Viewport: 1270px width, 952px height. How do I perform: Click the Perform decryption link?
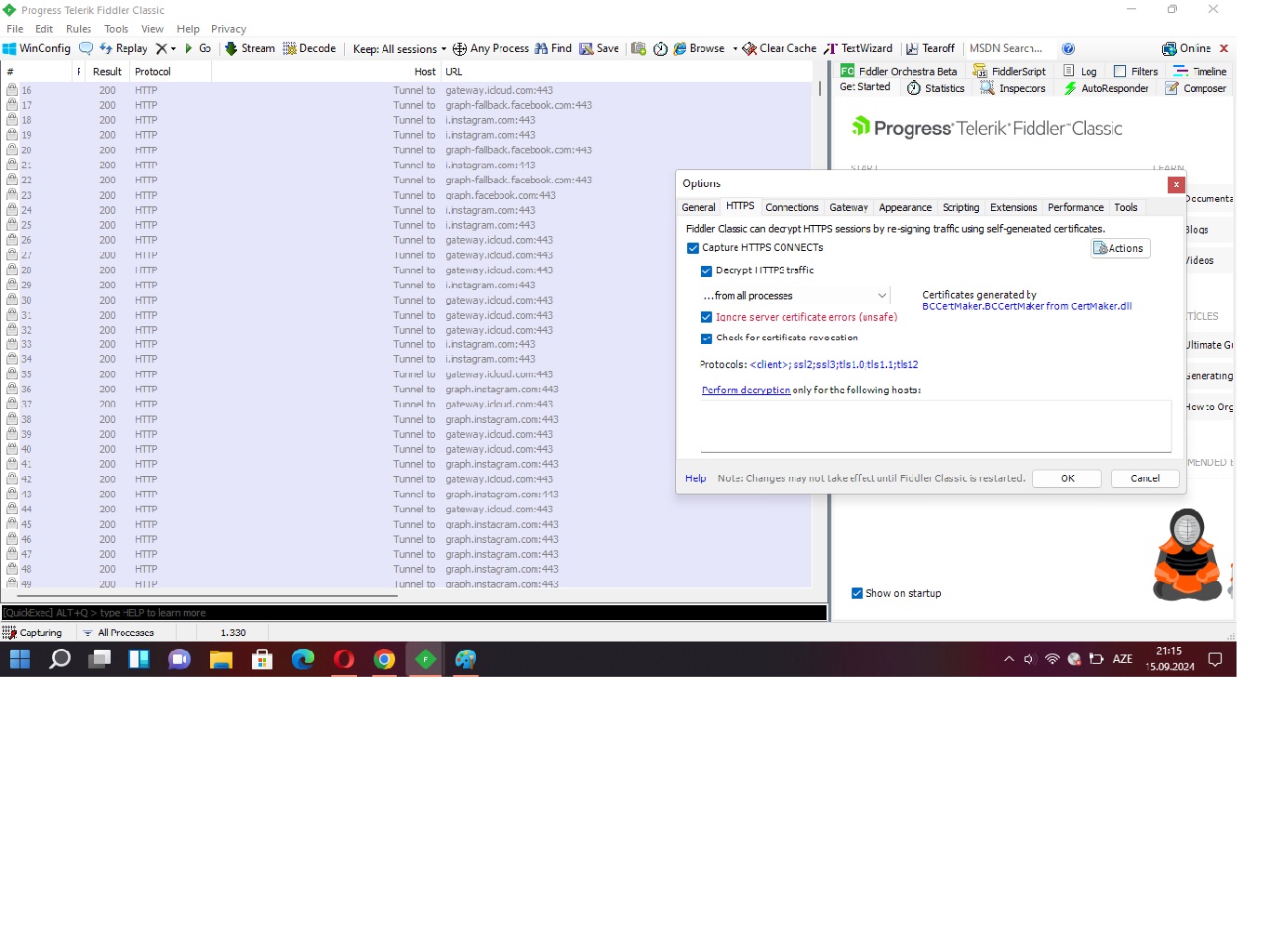click(746, 390)
